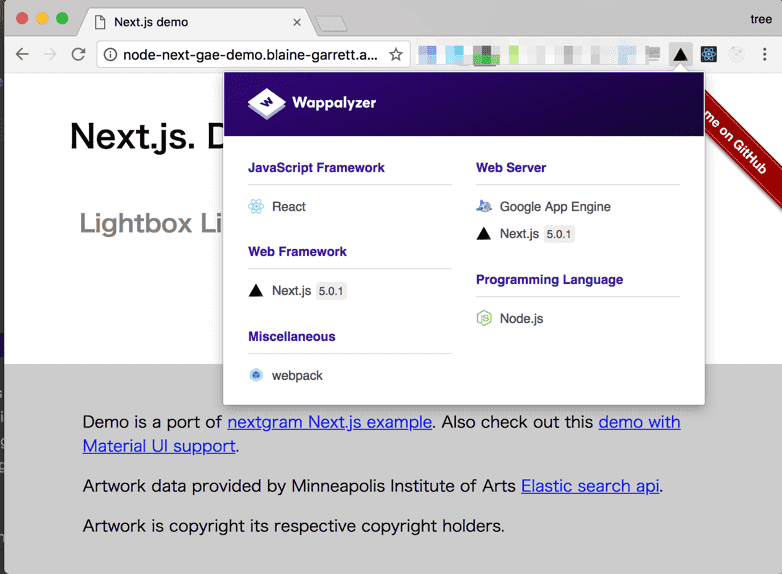Image resolution: width=782 pixels, height=574 pixels.
Task: Open React Developer Tools extension icon
Action: [x=709, y=54]
